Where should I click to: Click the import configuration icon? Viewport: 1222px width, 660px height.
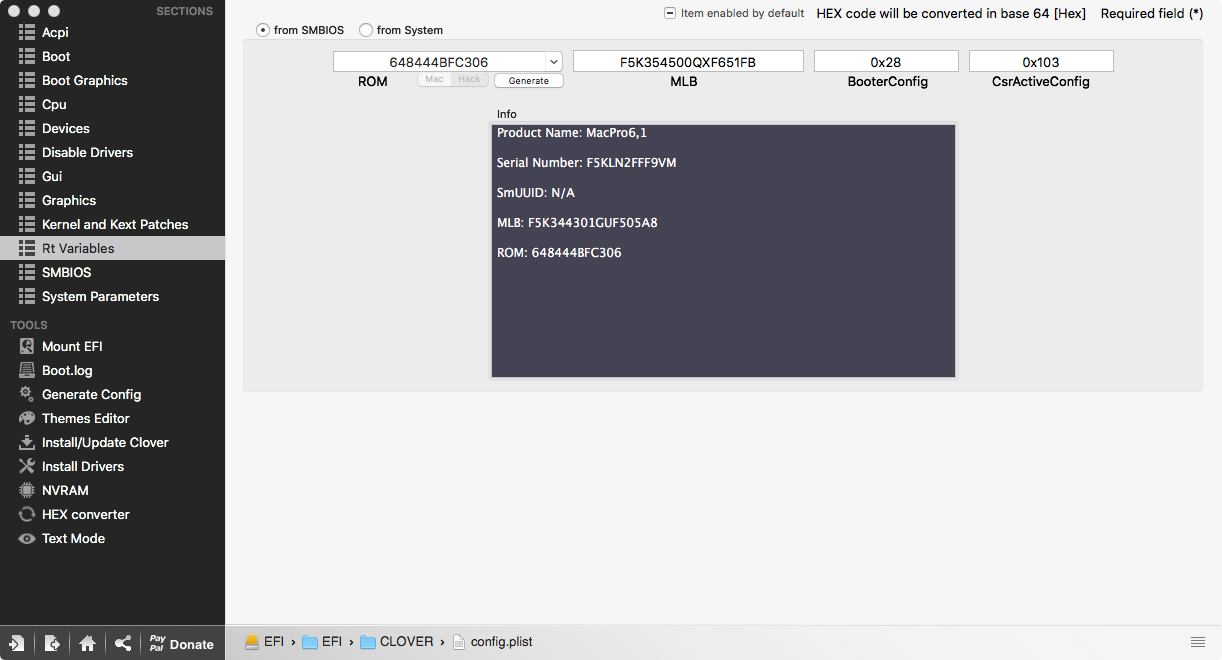(x=17, y=644)
